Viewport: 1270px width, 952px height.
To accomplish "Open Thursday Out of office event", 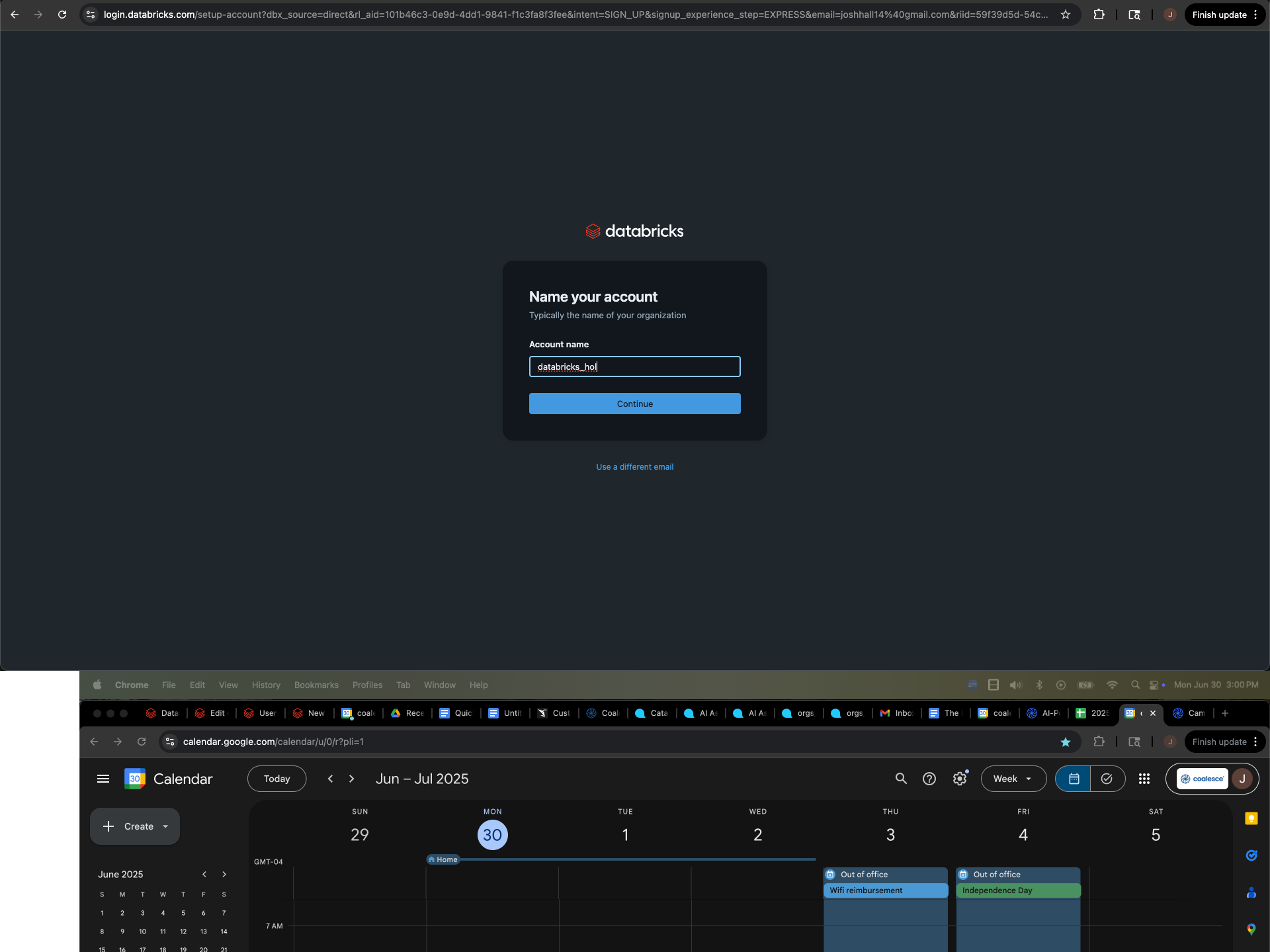I will click(x=885, y=875).
